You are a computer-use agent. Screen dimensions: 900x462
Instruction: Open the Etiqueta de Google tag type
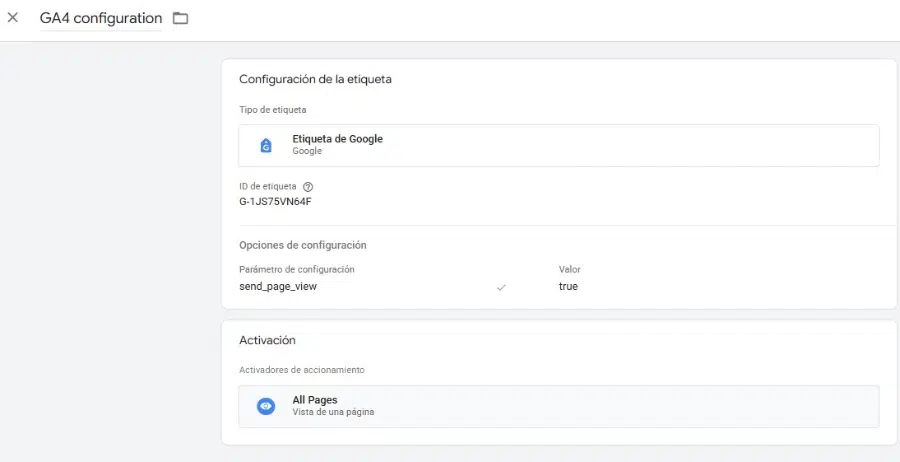(558, 145)
